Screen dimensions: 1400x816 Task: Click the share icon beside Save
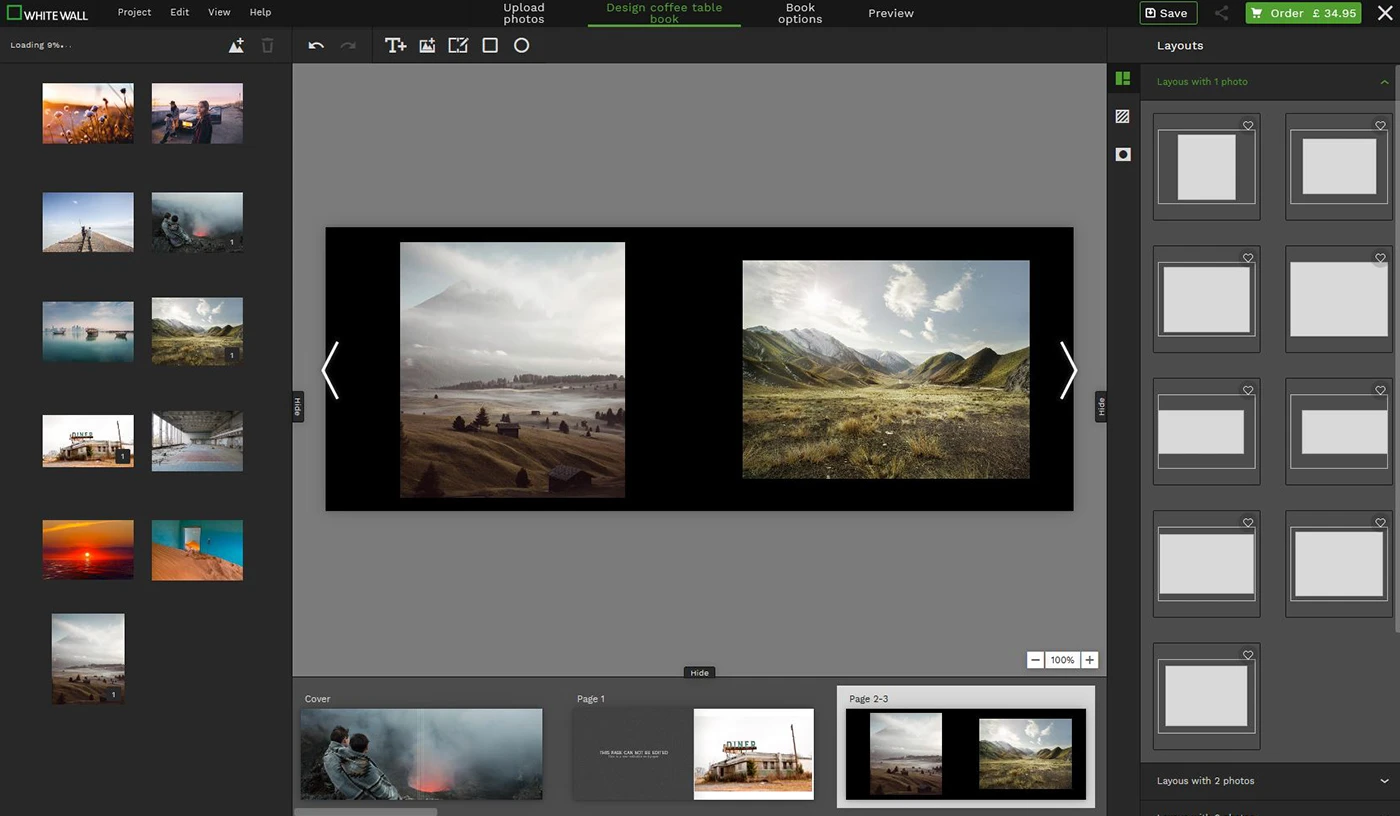click(1221, 13)
